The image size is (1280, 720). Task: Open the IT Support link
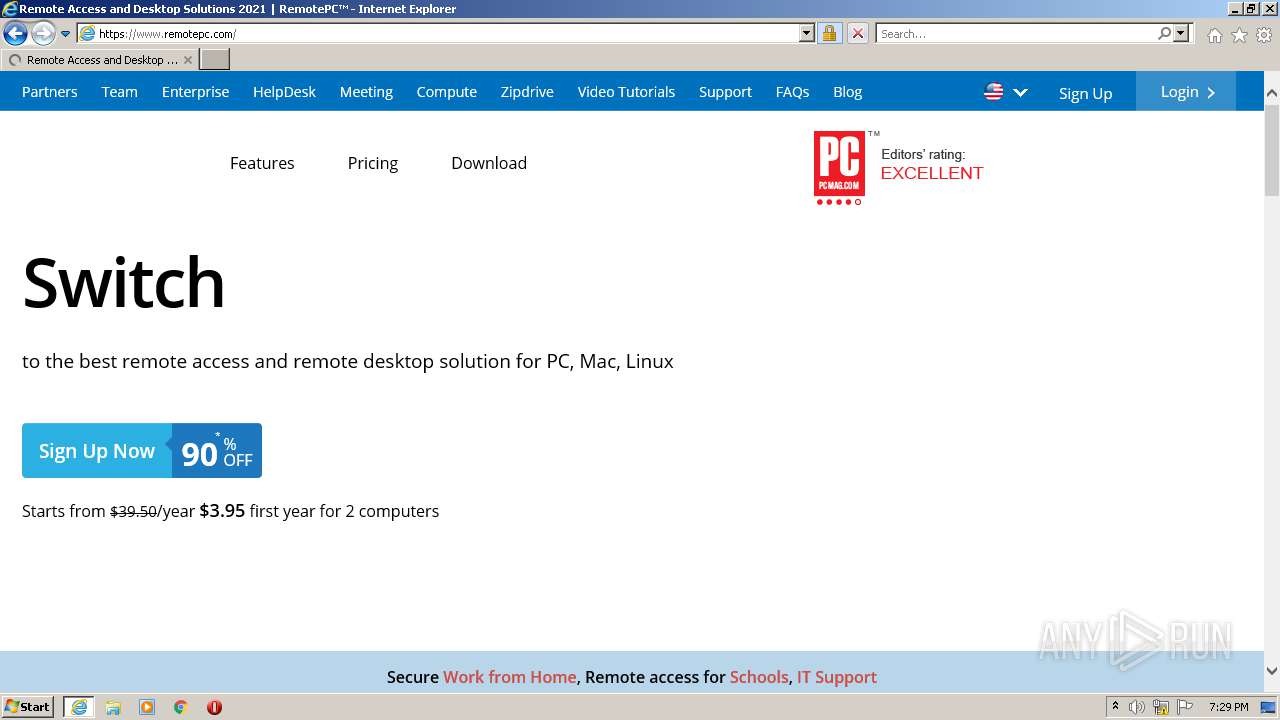837,677
